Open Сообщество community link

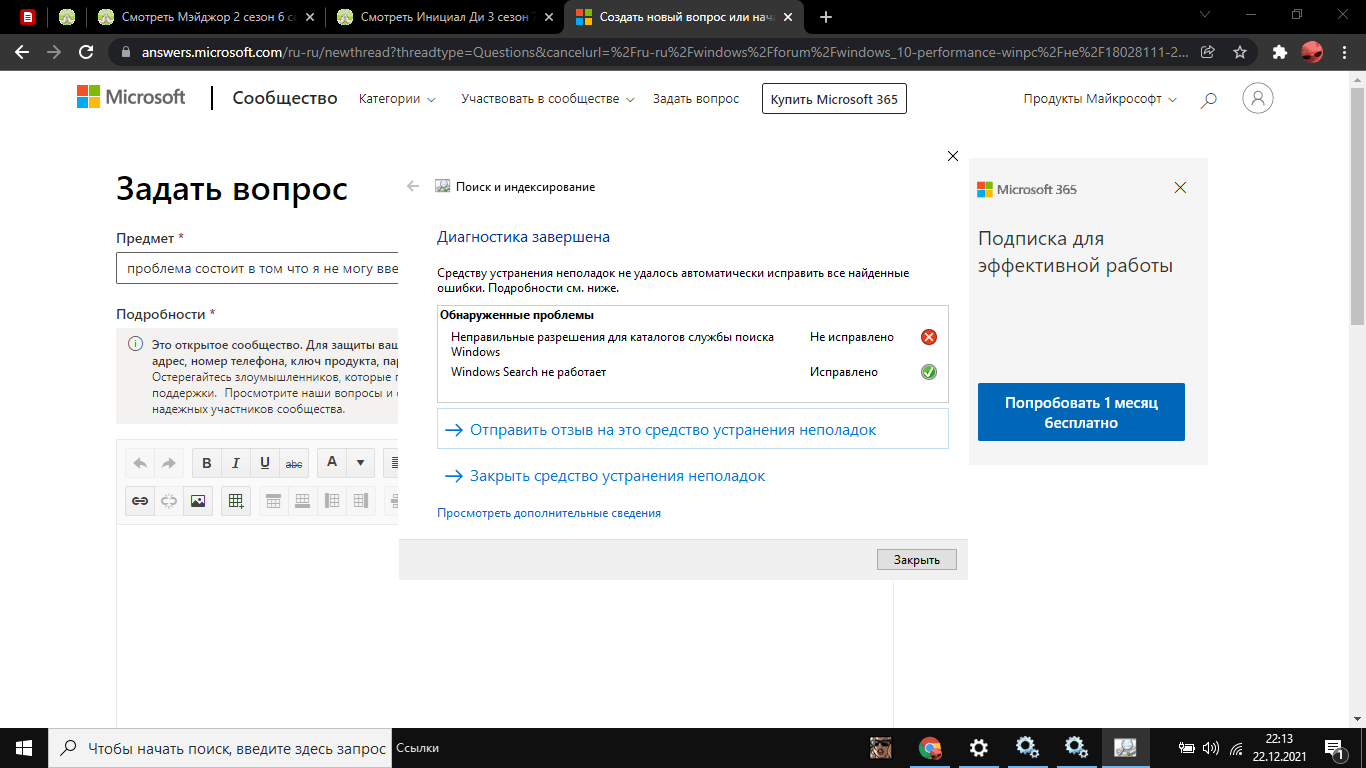285,98
